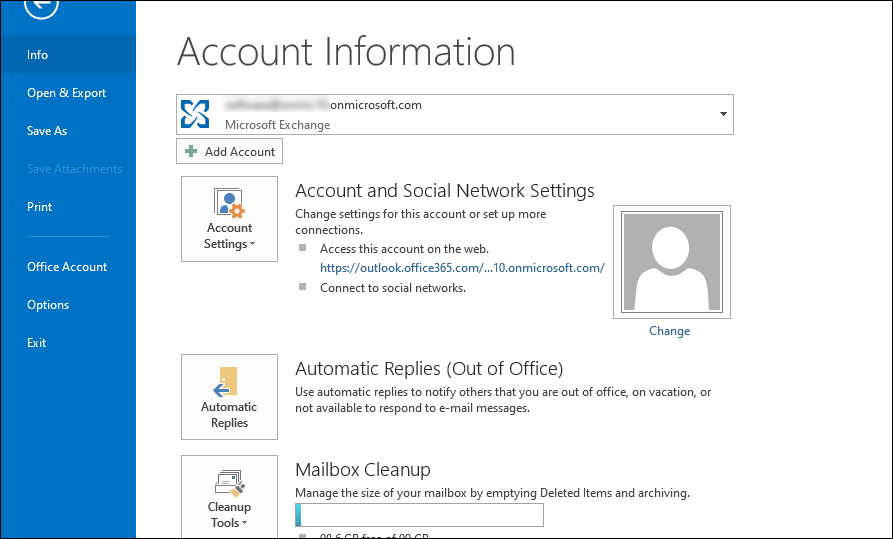Click the mailbox size progress bar
Screen dimensions: 893x539
click(420, 515)
